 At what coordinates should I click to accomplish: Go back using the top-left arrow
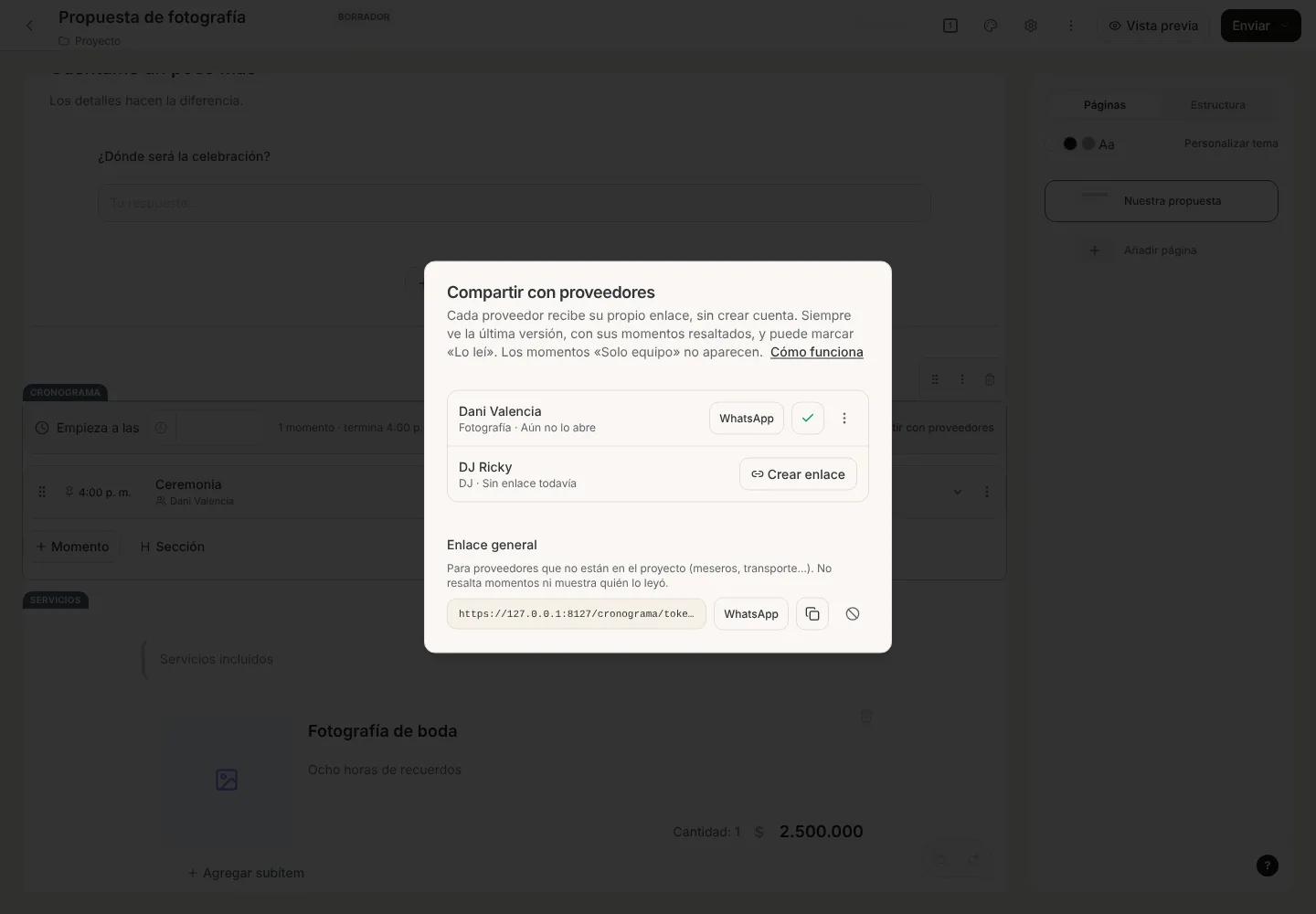pos(29,26)
